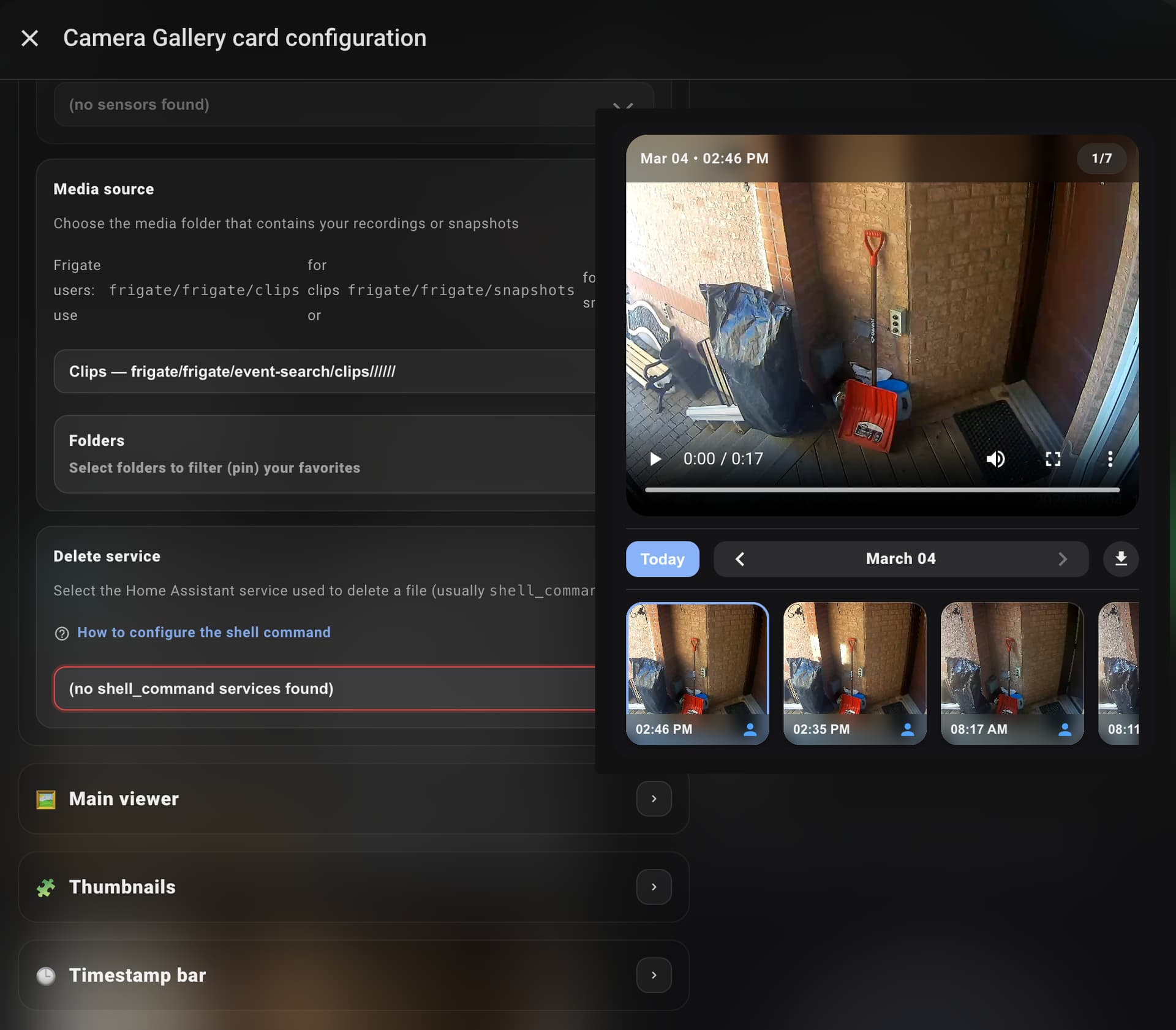Mute the video volume
This screenshot has width=1176, height=1030.
coord(995,459)
